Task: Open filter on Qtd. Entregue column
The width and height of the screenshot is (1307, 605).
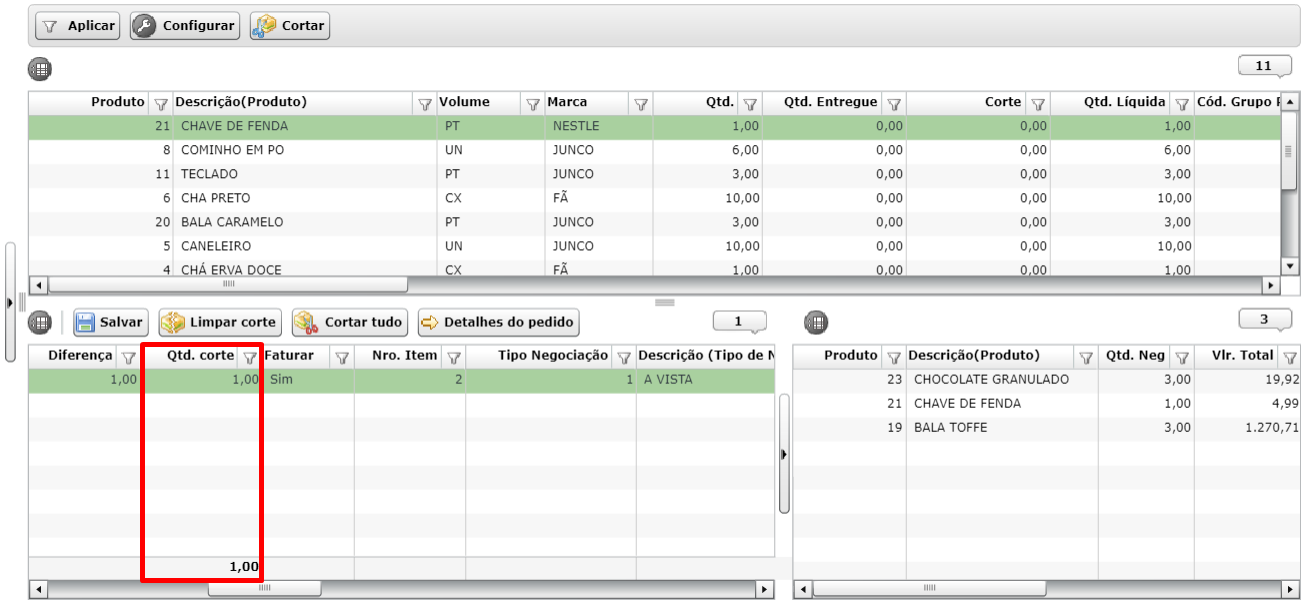Action: [x=894, y=103]
